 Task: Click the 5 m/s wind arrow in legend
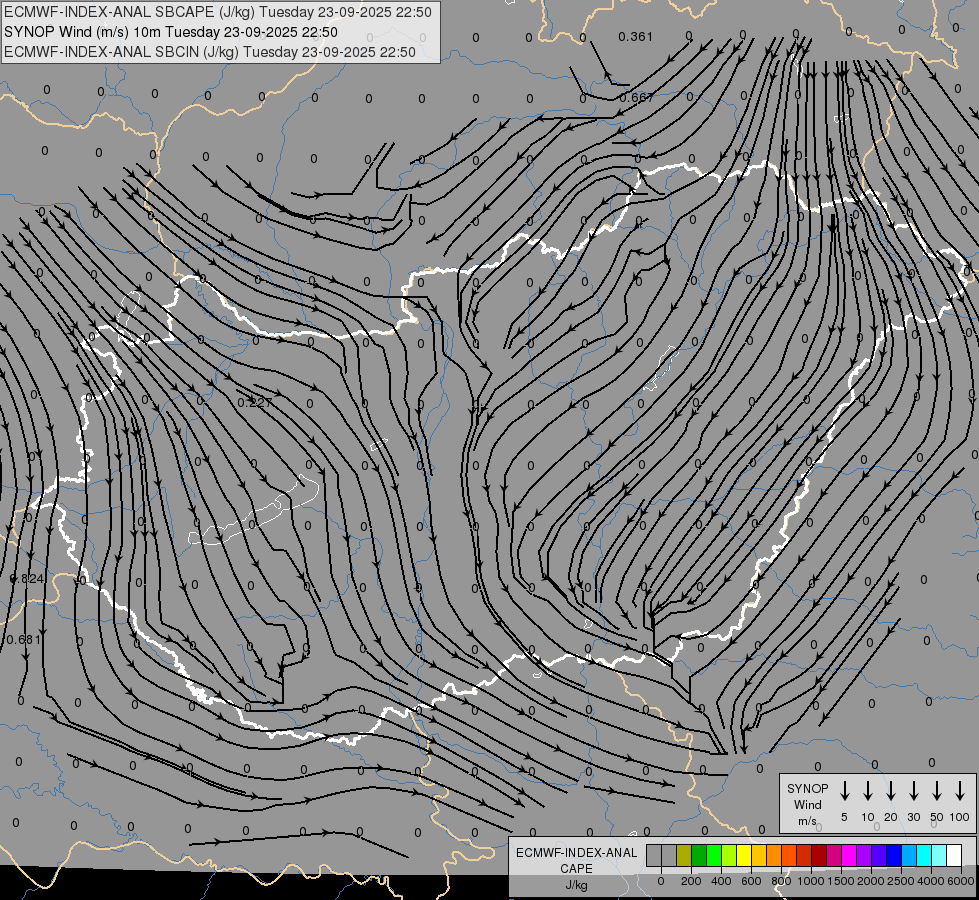pyautogui.click(x=844, y=791)
